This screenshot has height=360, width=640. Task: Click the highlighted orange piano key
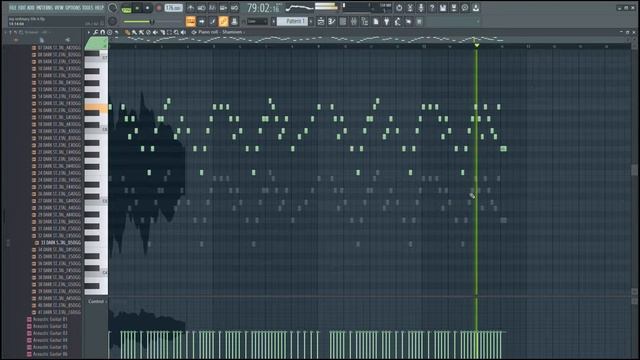point(96,108)
